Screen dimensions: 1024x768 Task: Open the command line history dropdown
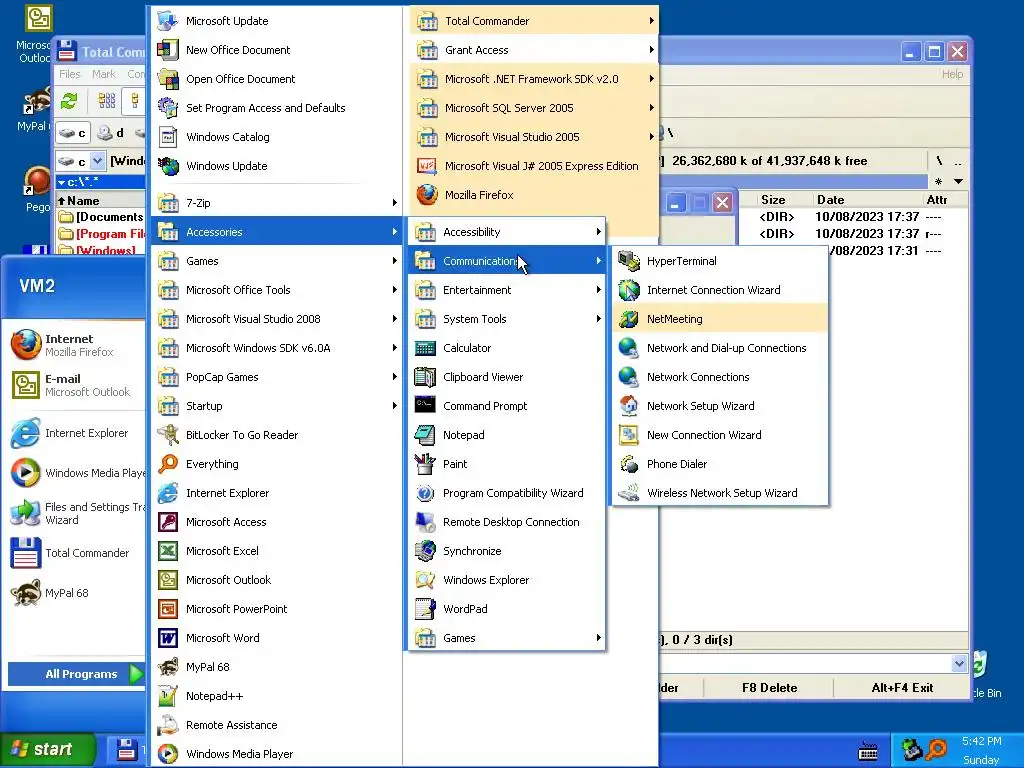pos(959,664)
